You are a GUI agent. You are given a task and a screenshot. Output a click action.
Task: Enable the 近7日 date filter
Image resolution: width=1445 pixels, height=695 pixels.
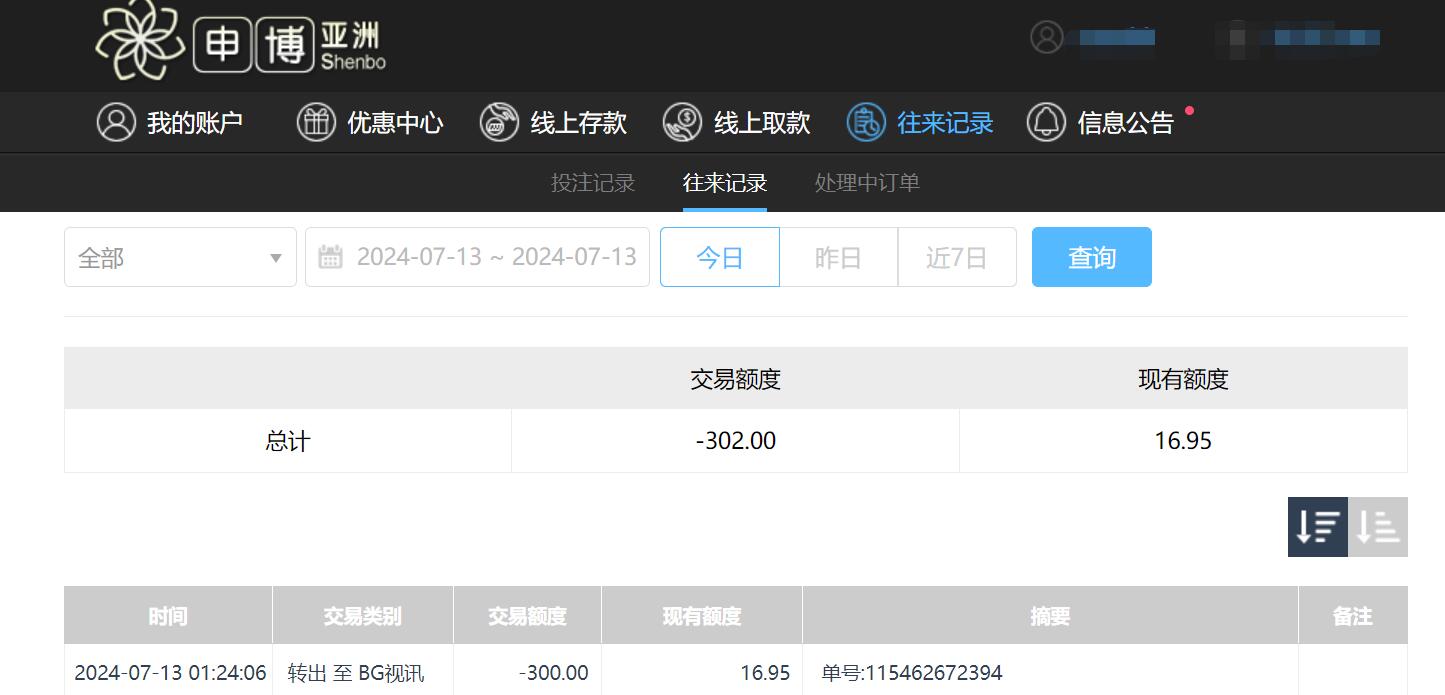tap(956, 256)
